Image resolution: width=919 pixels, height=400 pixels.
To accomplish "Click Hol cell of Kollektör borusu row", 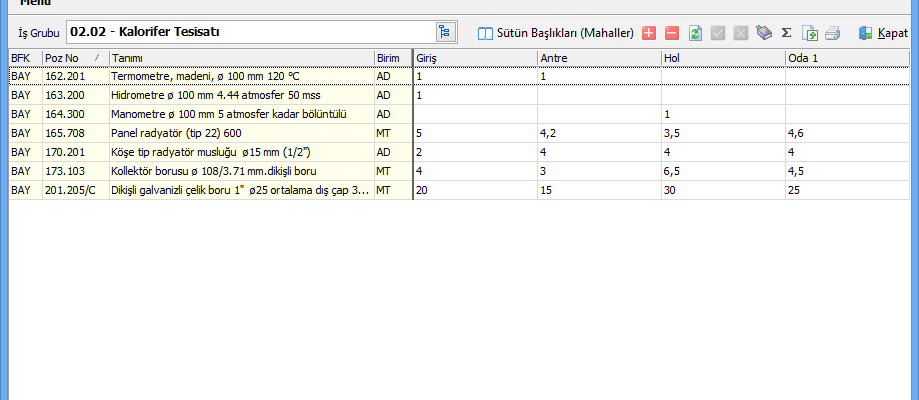I will (722, 170).
